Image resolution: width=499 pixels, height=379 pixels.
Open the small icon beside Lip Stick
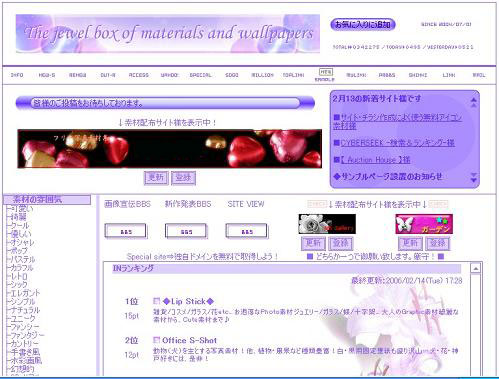pos(156,301)
